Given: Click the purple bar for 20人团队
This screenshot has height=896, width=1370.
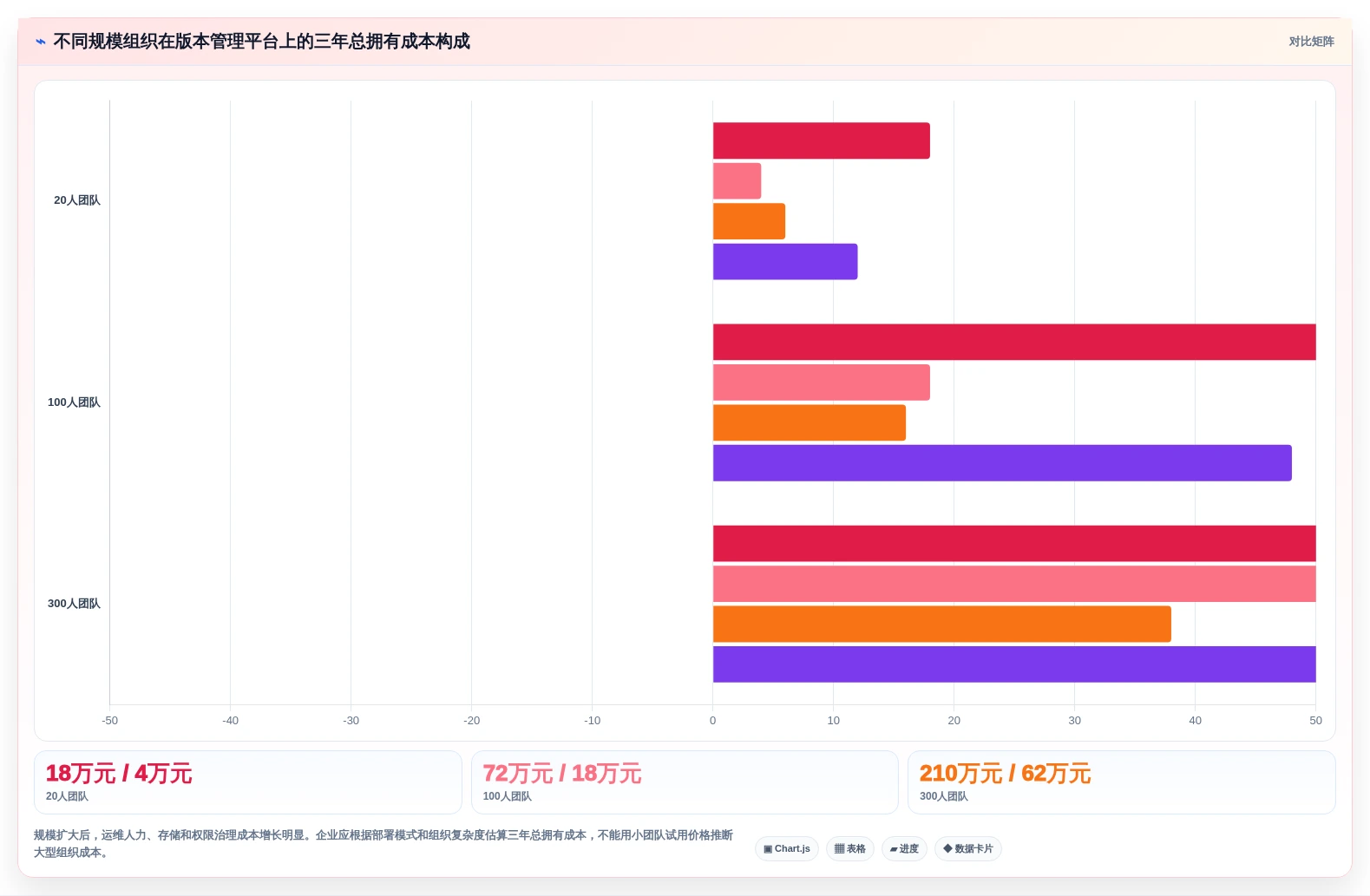Looking at the screenshot, I should [x=785, y=261].
